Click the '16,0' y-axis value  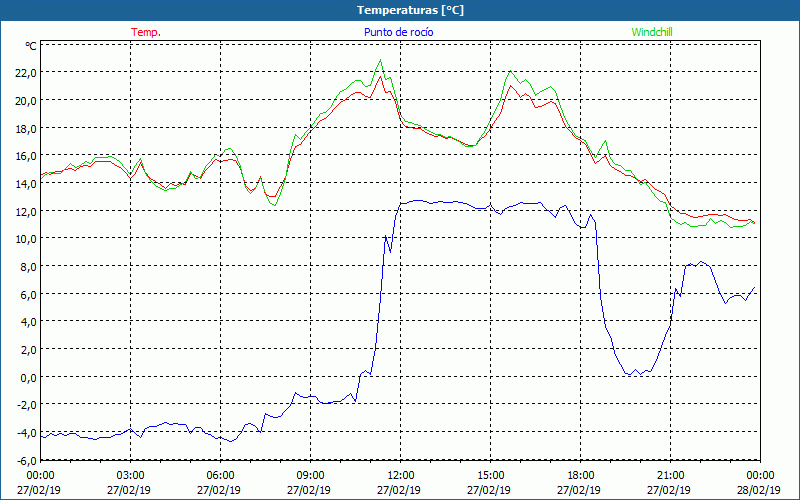27,156
